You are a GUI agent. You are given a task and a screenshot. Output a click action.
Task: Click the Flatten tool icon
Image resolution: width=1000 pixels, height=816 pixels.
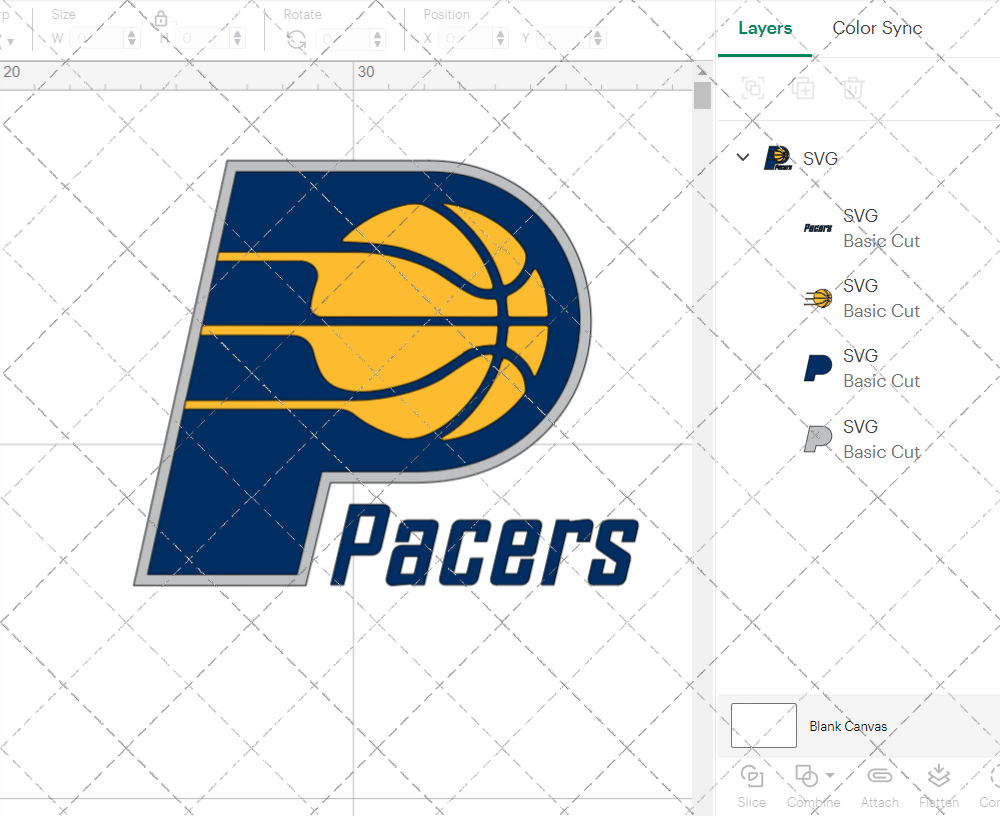pos(939,776)
